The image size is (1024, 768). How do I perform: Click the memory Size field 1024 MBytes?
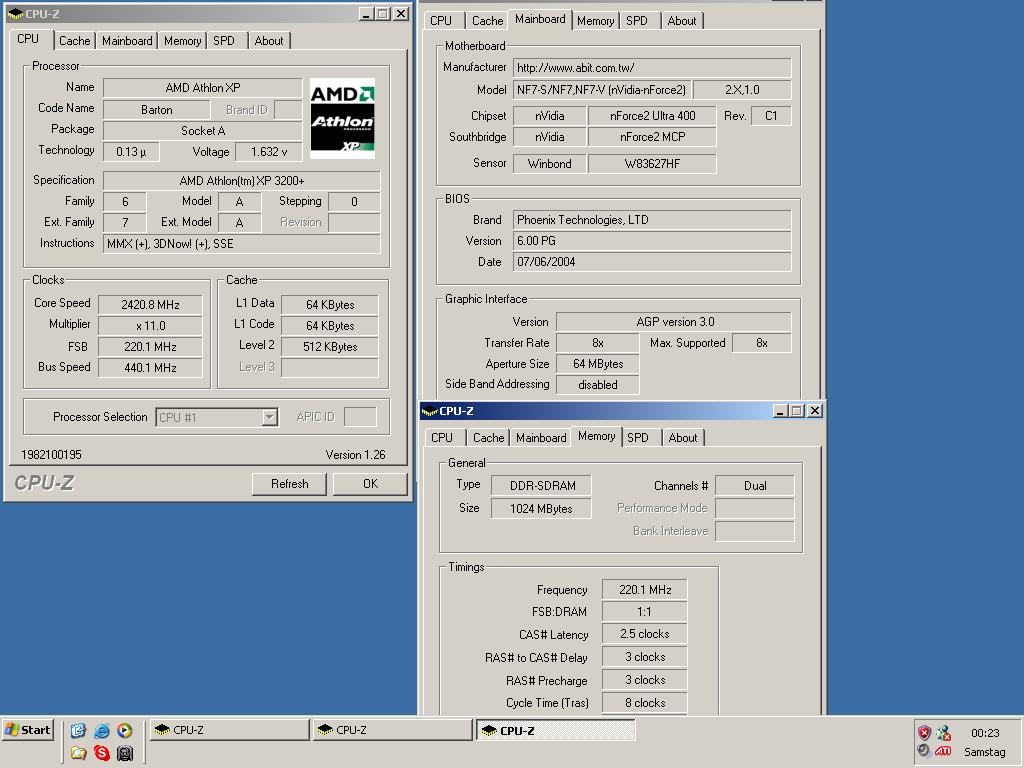[541, 509]
